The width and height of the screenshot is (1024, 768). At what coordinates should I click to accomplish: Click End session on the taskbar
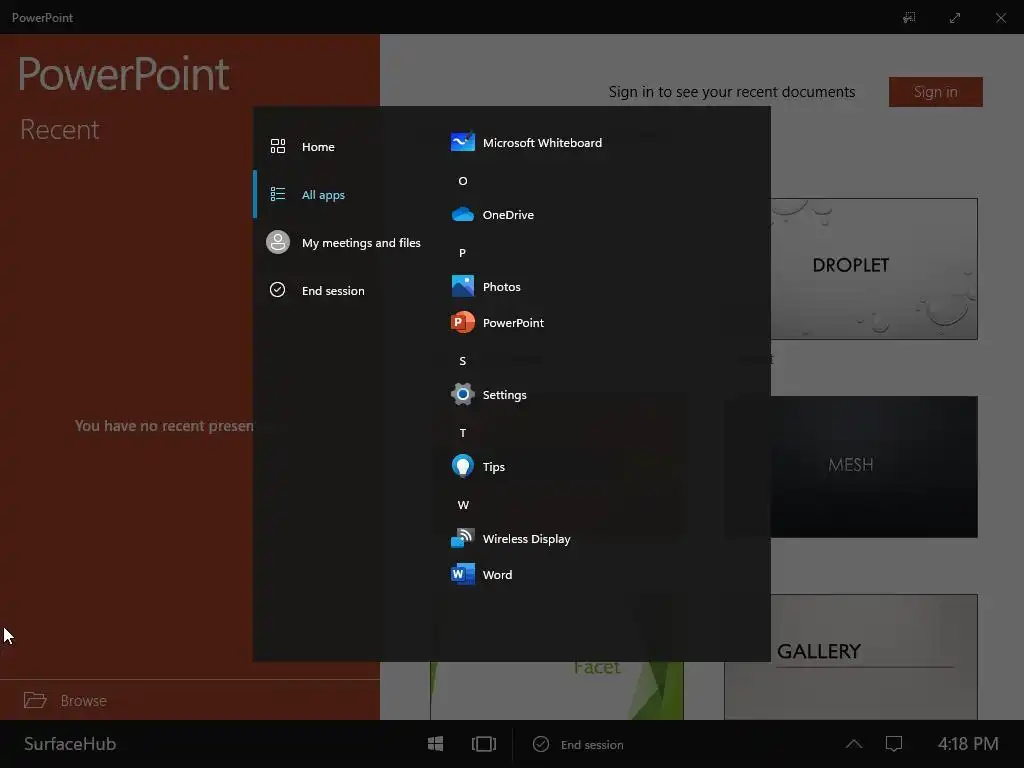[x=578, y=744]
